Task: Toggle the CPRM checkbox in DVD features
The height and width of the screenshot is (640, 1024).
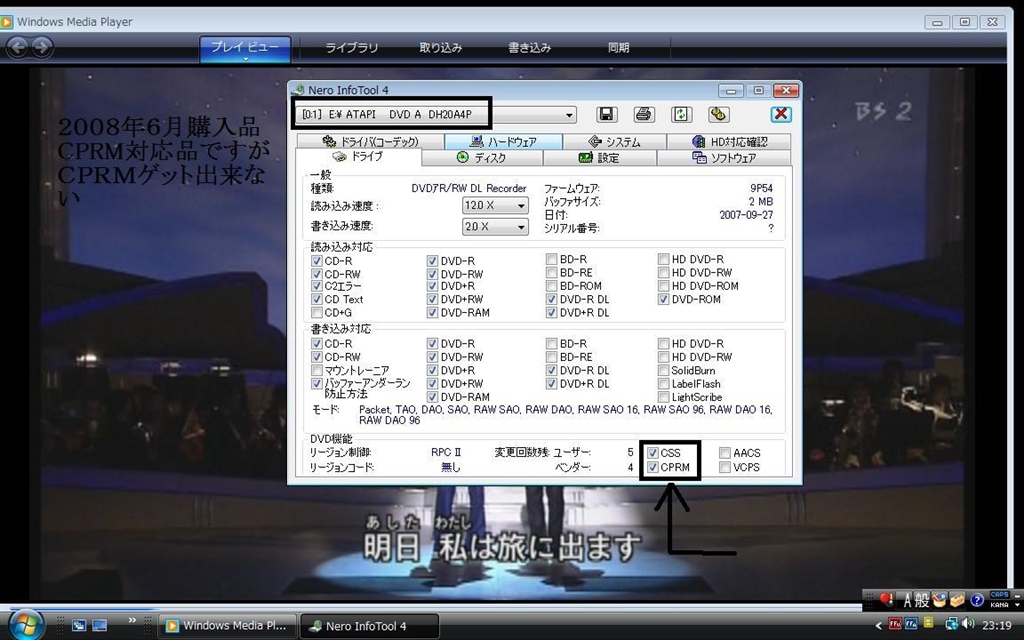Action: point(653,467)
